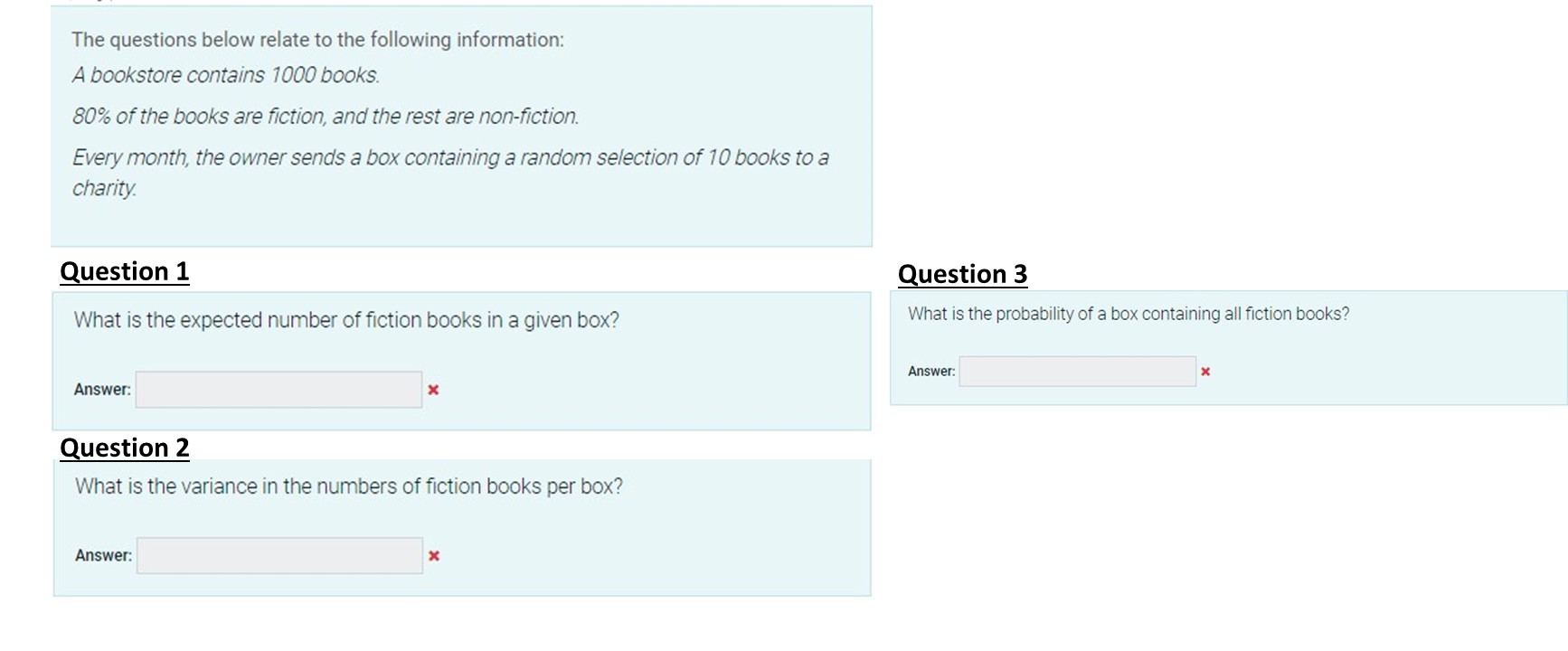Open the Question 1 heading link
Viewport: 1568px width, 651px height.
pos(124,270)
